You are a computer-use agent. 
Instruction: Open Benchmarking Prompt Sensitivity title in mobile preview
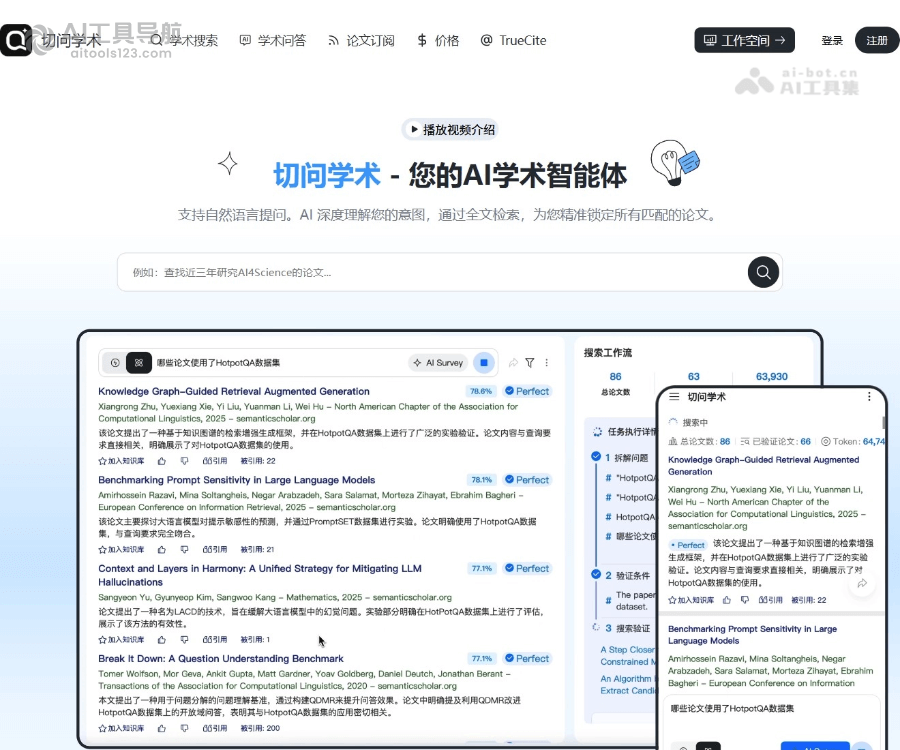(x=752, y=635)
